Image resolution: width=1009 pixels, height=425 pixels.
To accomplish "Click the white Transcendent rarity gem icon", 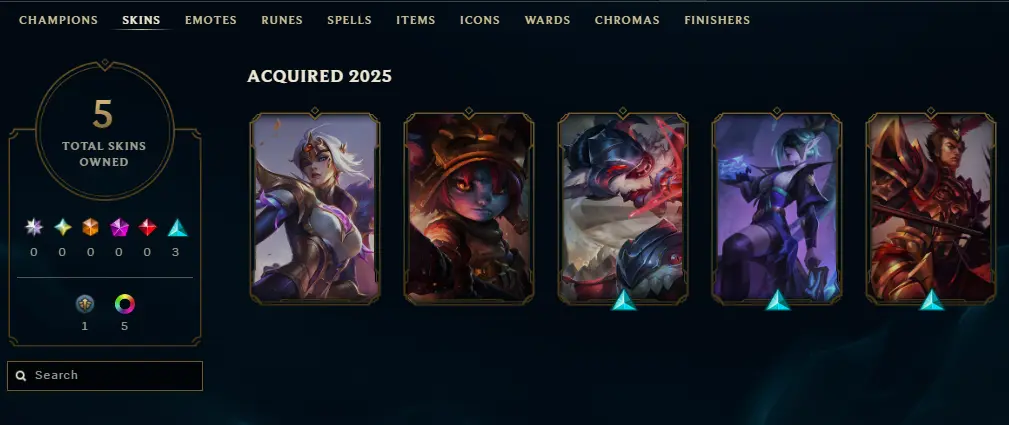I will pos(33,227).
